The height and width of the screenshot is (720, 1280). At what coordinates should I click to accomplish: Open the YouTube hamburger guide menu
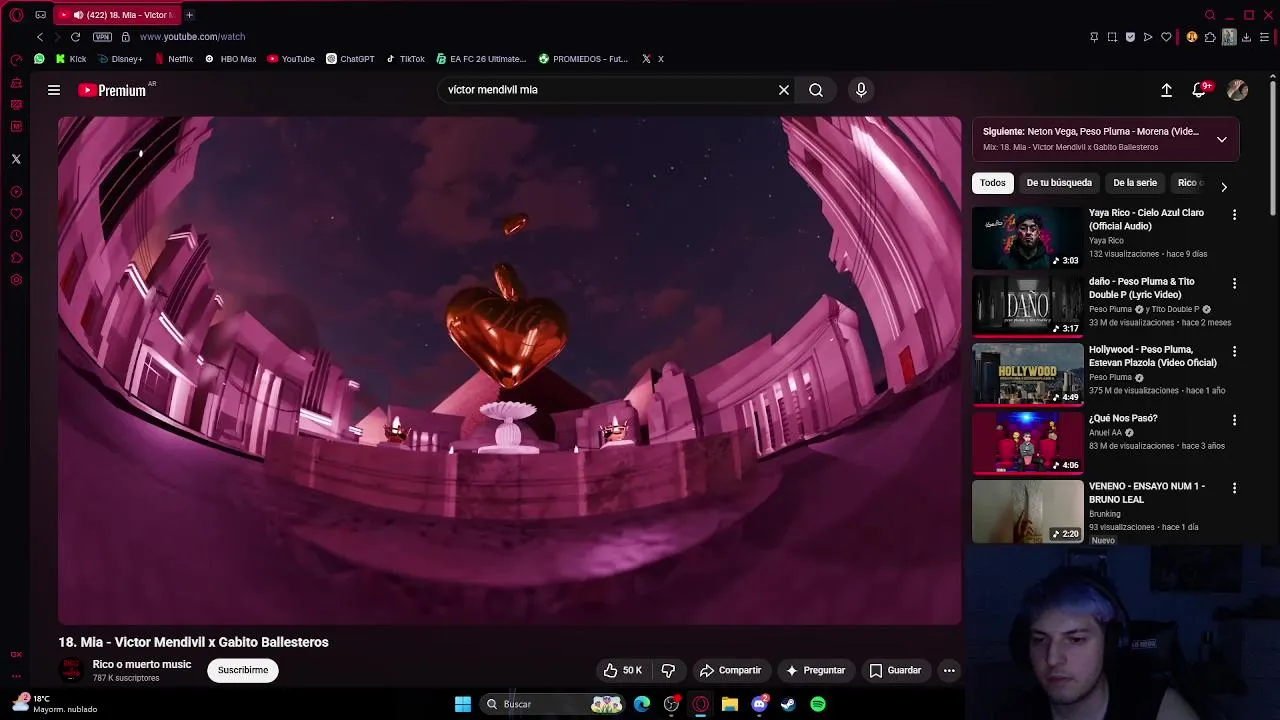pos(54,90)
